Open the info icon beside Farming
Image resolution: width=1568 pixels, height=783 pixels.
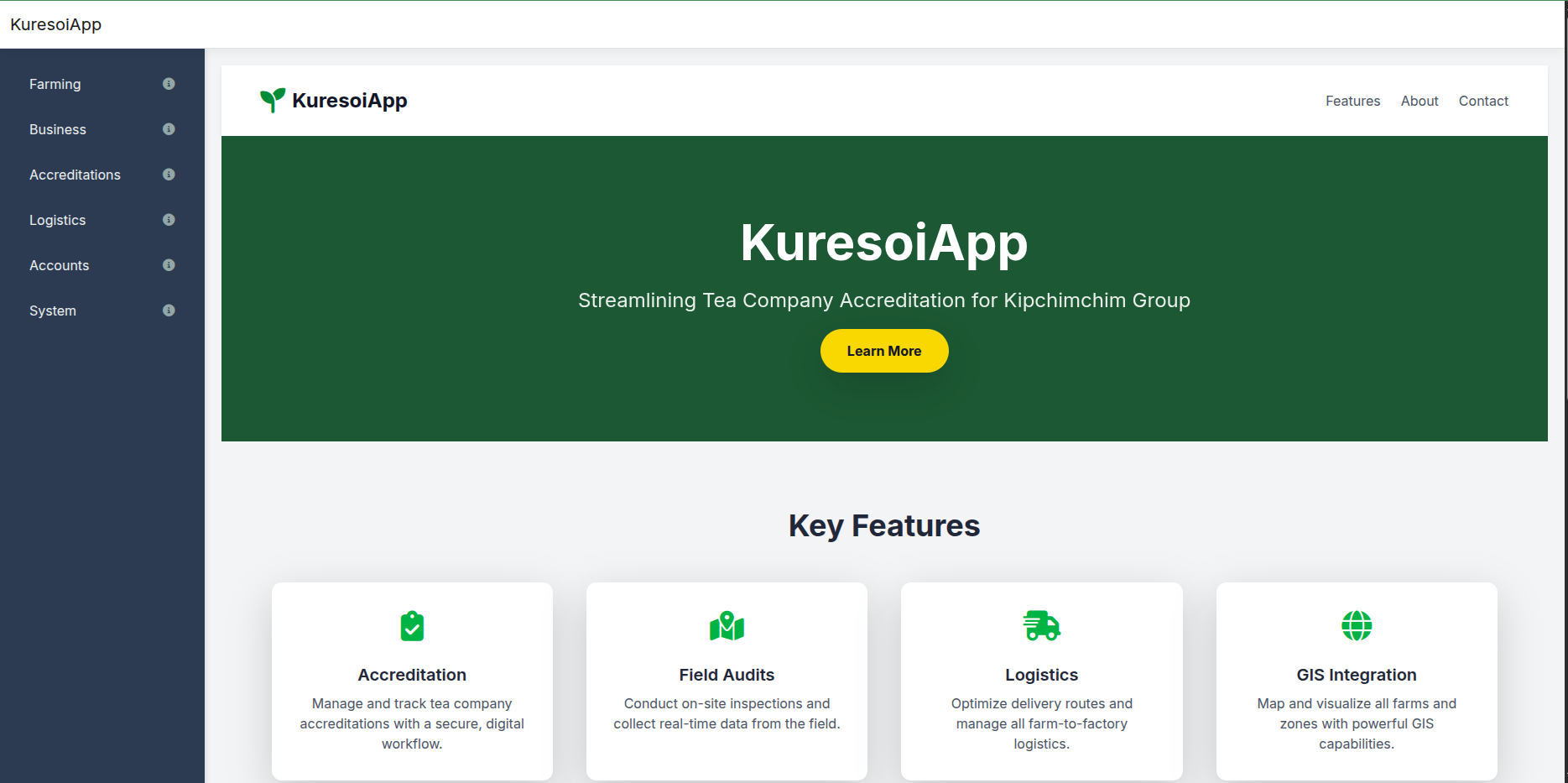(169, 84)
